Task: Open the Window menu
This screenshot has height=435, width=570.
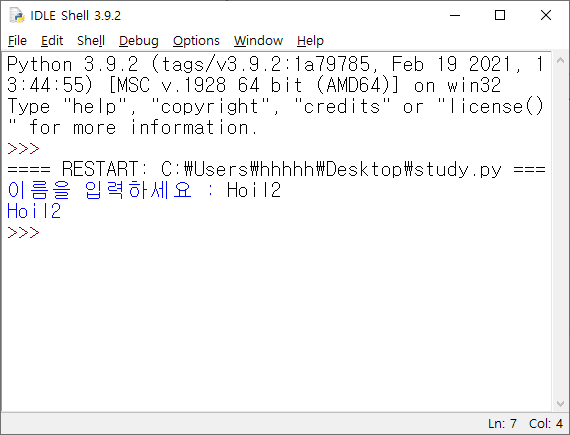Action: point(258,40)
